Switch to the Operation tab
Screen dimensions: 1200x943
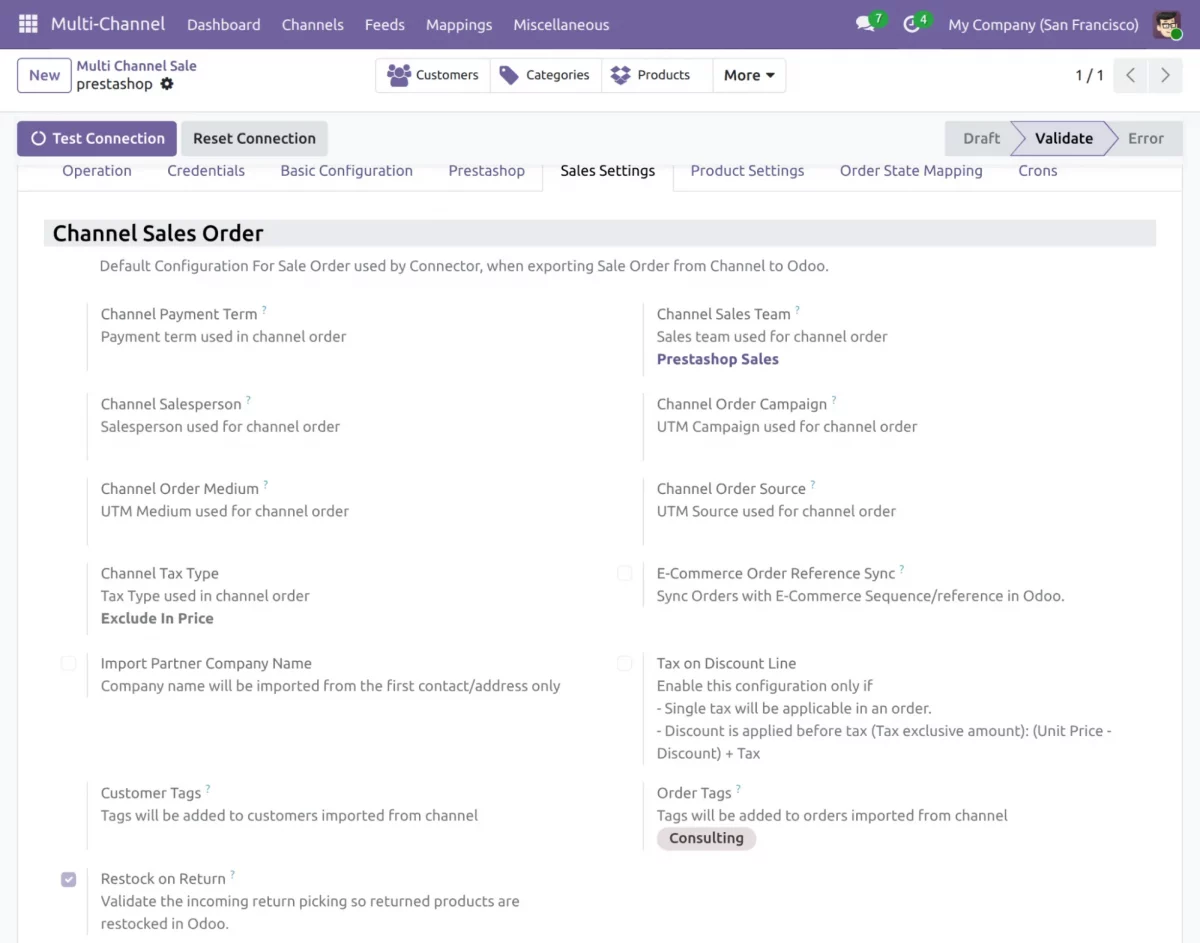(97, 171)
